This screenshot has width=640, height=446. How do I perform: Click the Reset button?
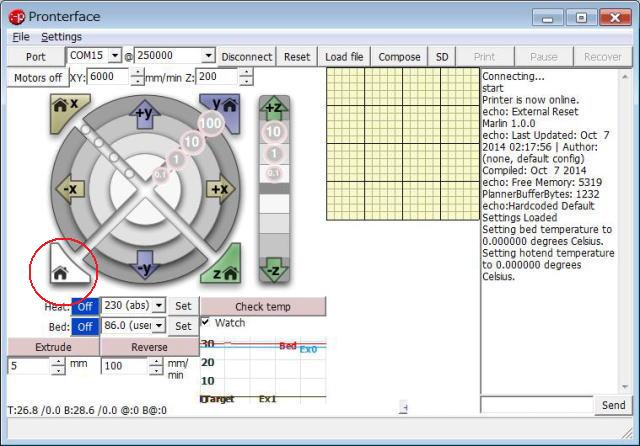(297, 57)
